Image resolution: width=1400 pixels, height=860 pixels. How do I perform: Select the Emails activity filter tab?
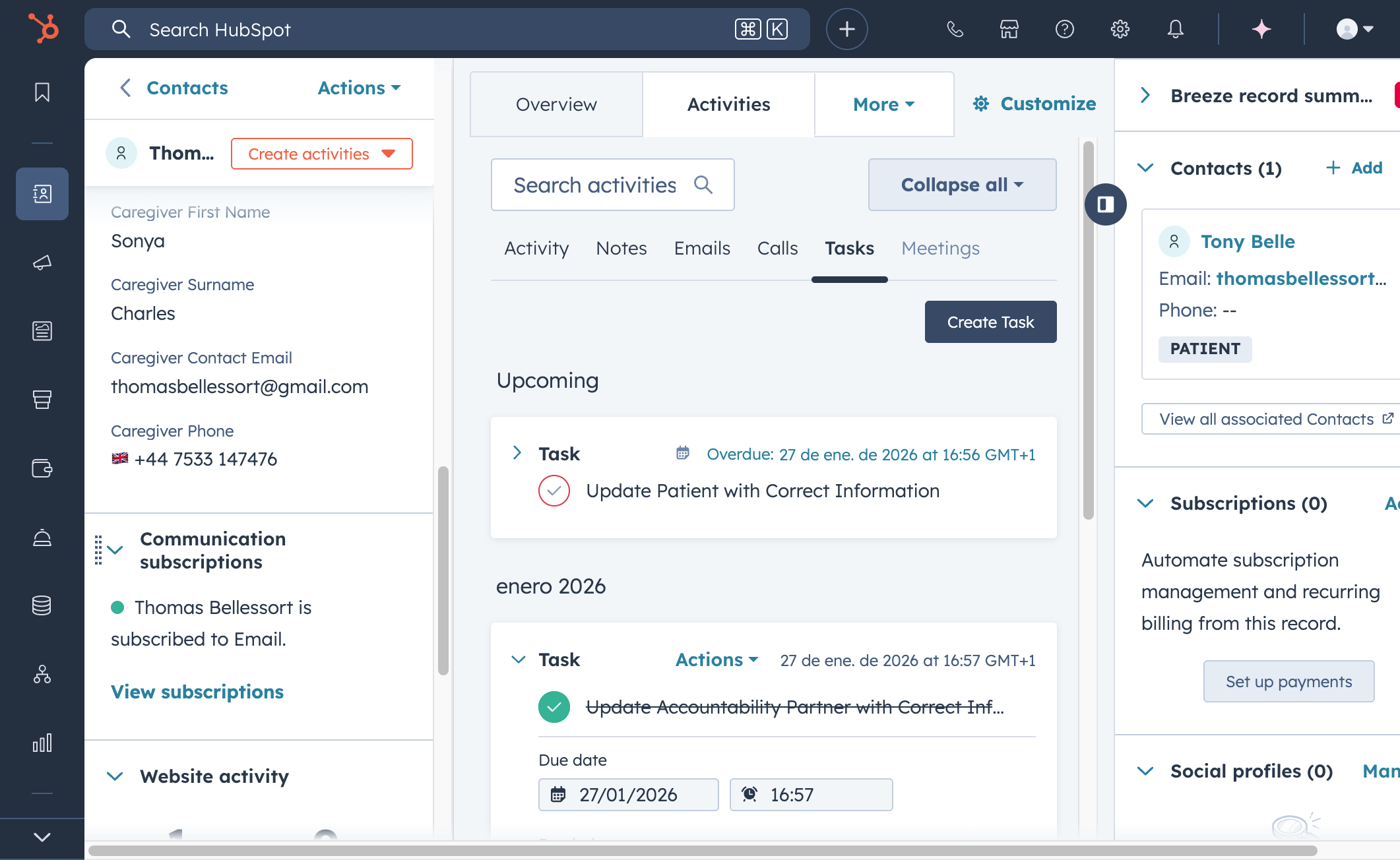pyautogui.click(x=702, y=248)
